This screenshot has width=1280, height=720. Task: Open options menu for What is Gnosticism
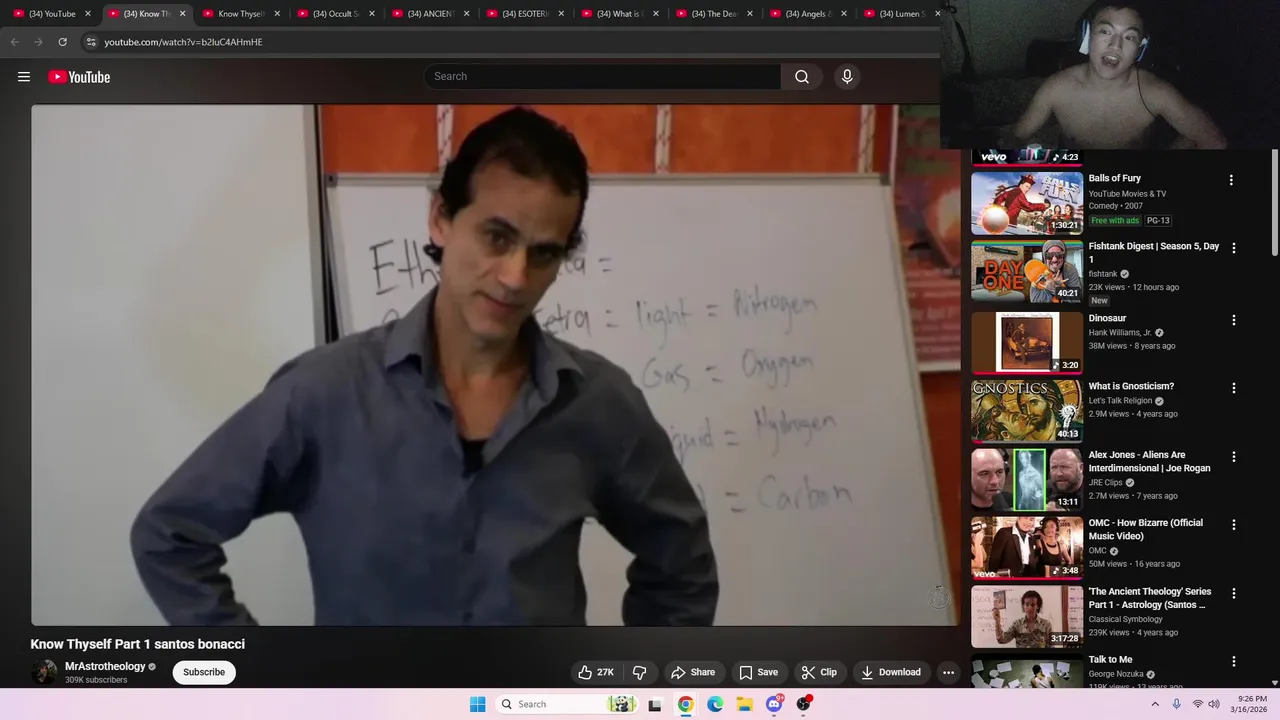1233,388
